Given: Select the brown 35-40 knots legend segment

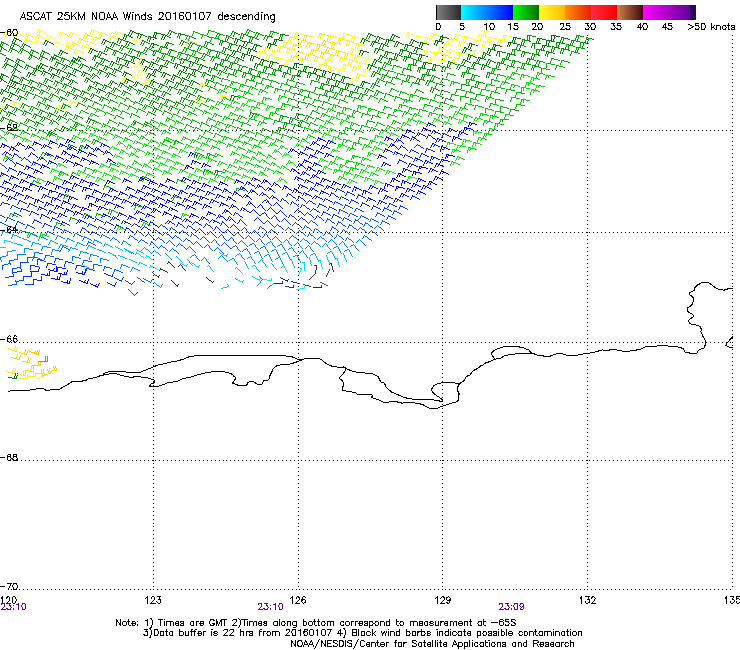Looking at the screenshot, I should pyautogui.click(x=630, y=12).
